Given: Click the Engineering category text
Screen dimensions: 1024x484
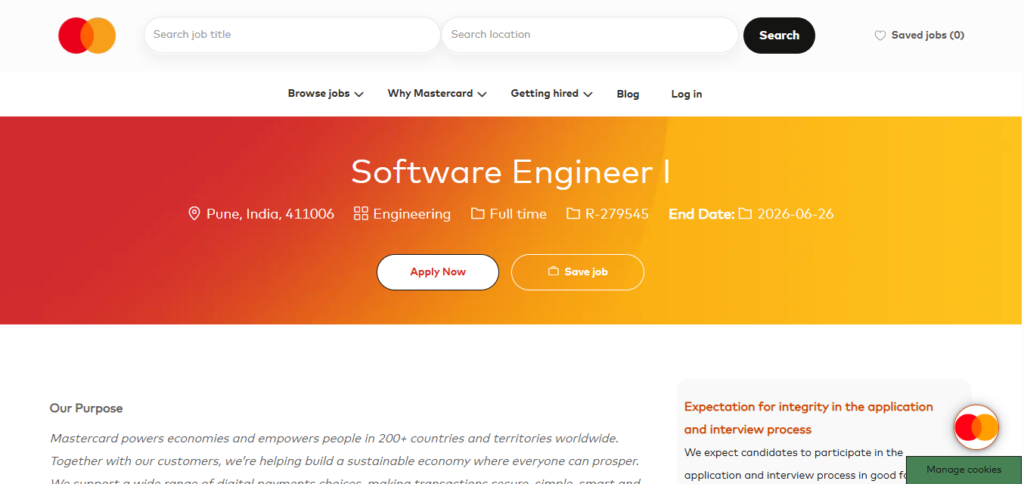Looking at the screenshot, I should (x=412, y=214).
